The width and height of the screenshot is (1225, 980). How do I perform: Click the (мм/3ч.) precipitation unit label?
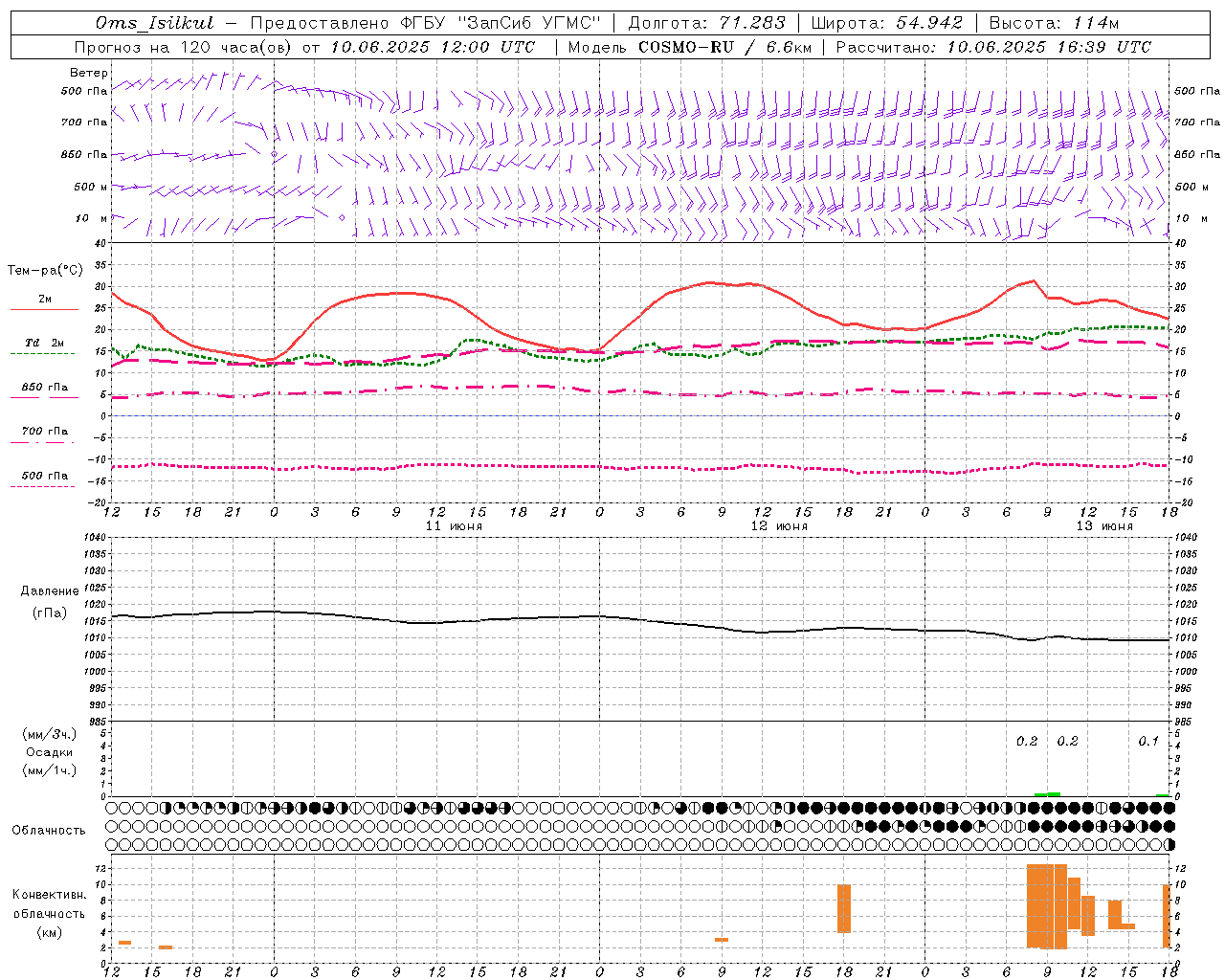[x=50, y=734]
